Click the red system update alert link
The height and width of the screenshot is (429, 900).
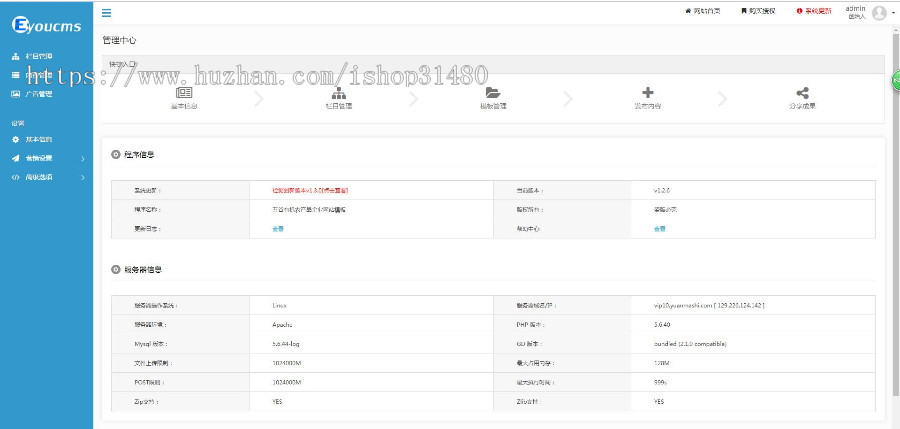pos(813,11)
